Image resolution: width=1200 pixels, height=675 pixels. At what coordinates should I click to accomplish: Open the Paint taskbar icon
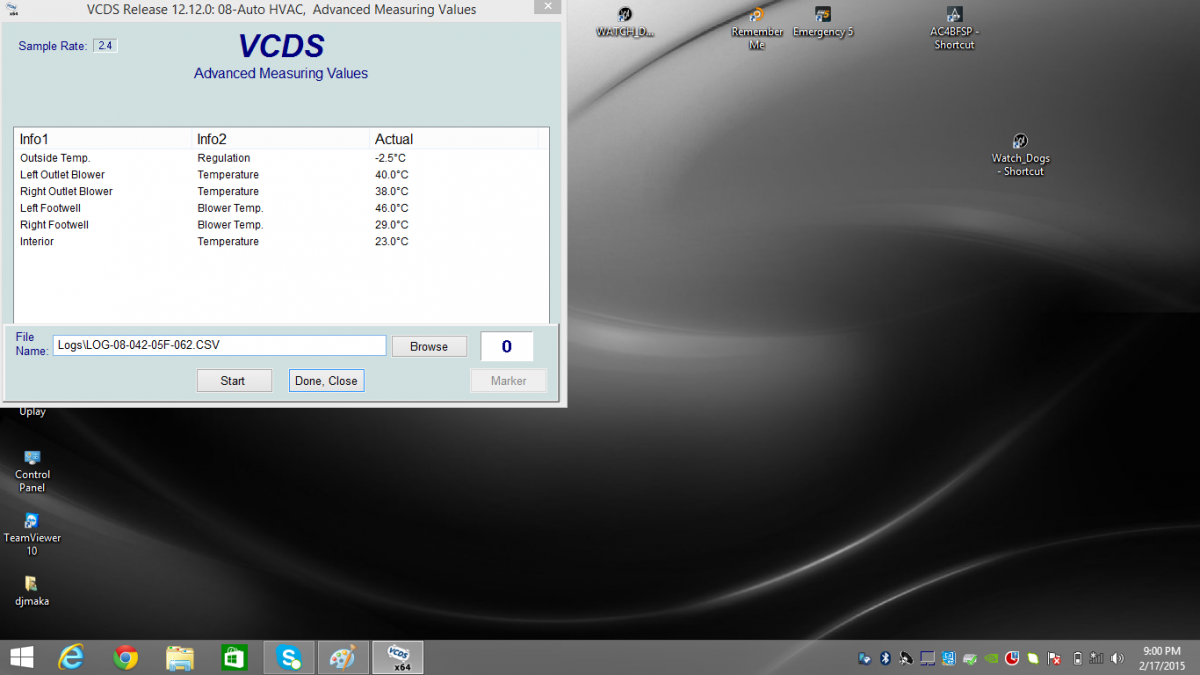point(343,657)
